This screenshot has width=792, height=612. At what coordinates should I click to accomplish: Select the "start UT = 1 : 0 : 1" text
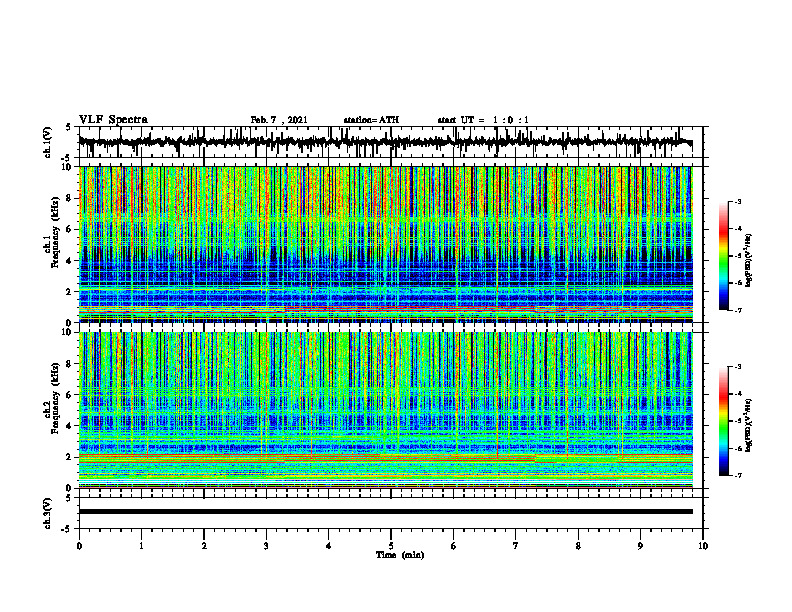click(x=483, y=120)
